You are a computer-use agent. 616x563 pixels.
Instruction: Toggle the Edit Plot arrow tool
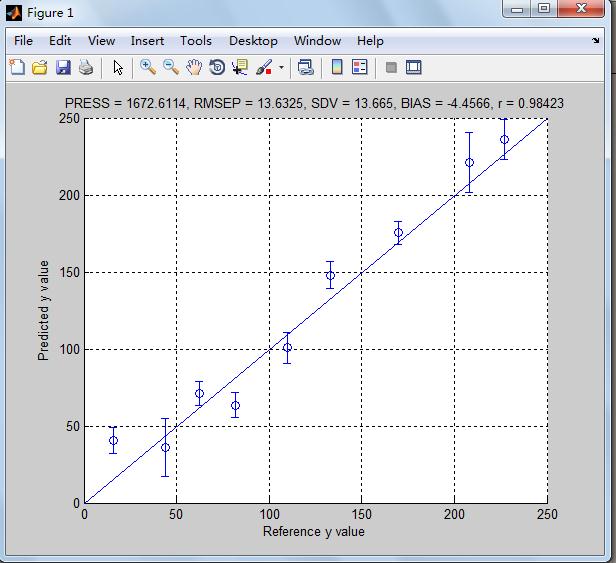(118, 68)
